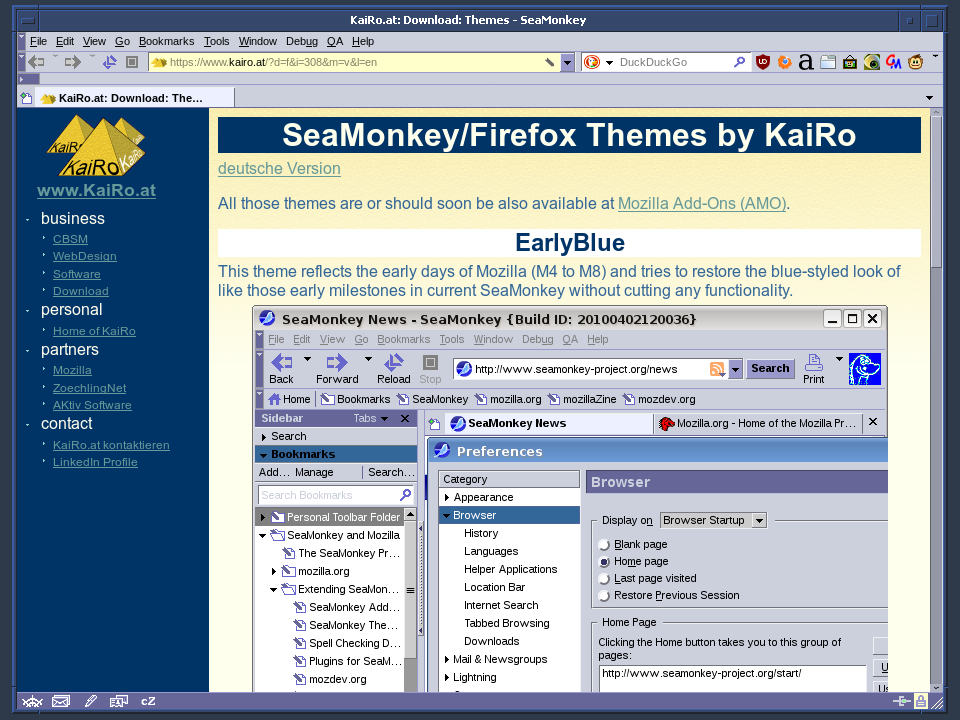The image size is (960, 720).
Task: Open the 'Mozilla Add-Ons (AMO)' link
Action: point(702,203)
